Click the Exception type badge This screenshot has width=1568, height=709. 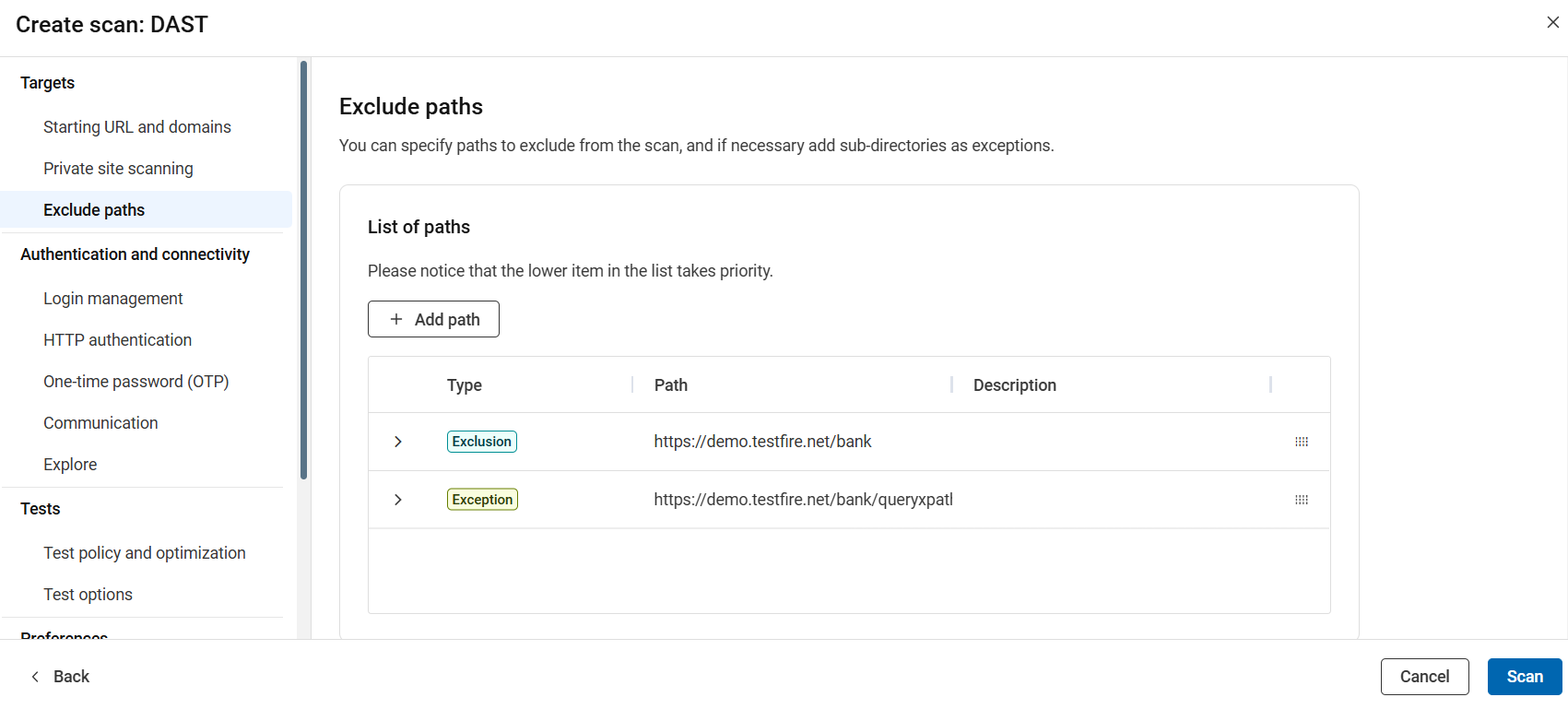(x=481, y=499)
